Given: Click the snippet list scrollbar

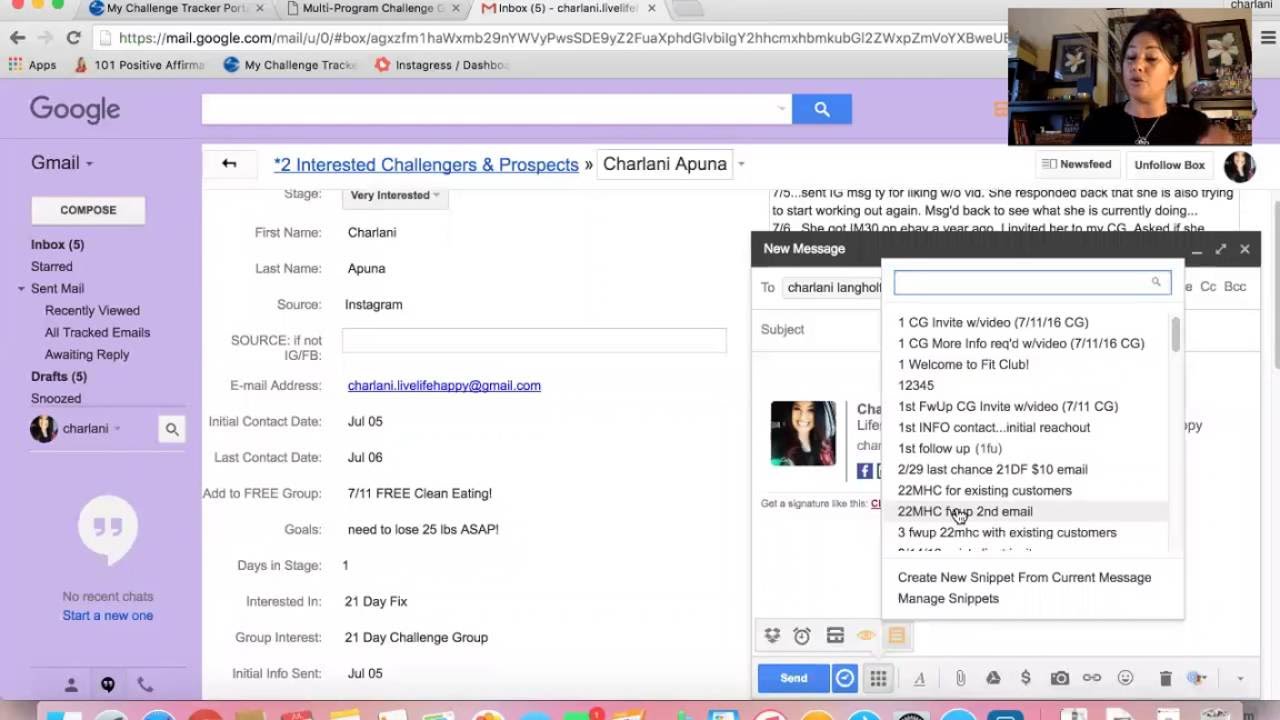Looking at the screenshot, I should click(1176, 335).
